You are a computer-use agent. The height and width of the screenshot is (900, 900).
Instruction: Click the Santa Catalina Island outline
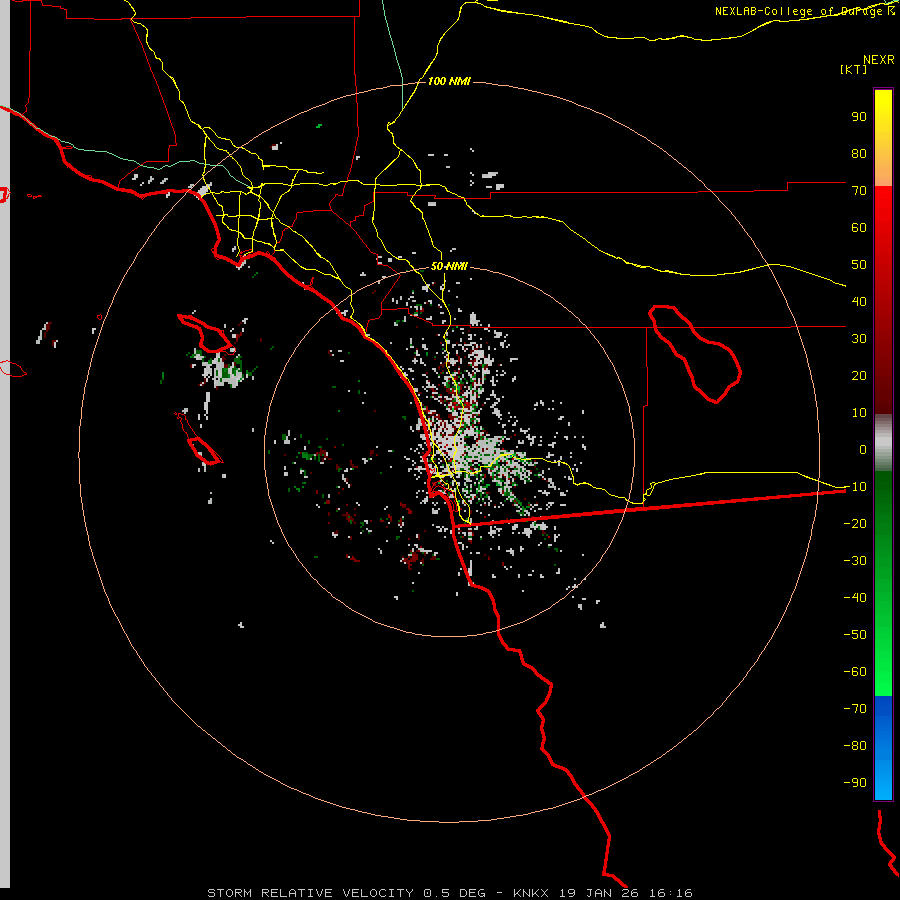pyautogui.click(x=205, y=333)
